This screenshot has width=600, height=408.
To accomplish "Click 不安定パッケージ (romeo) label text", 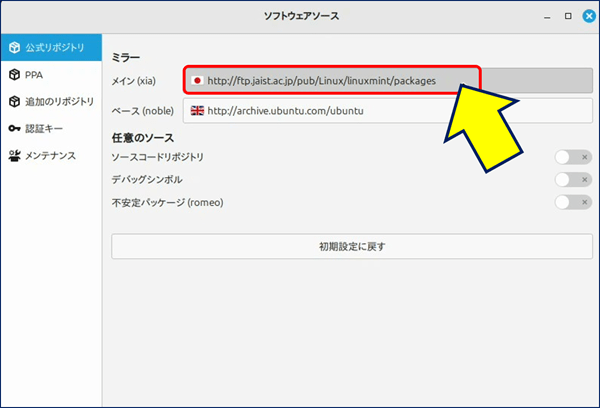I will [x=168, y=202].
